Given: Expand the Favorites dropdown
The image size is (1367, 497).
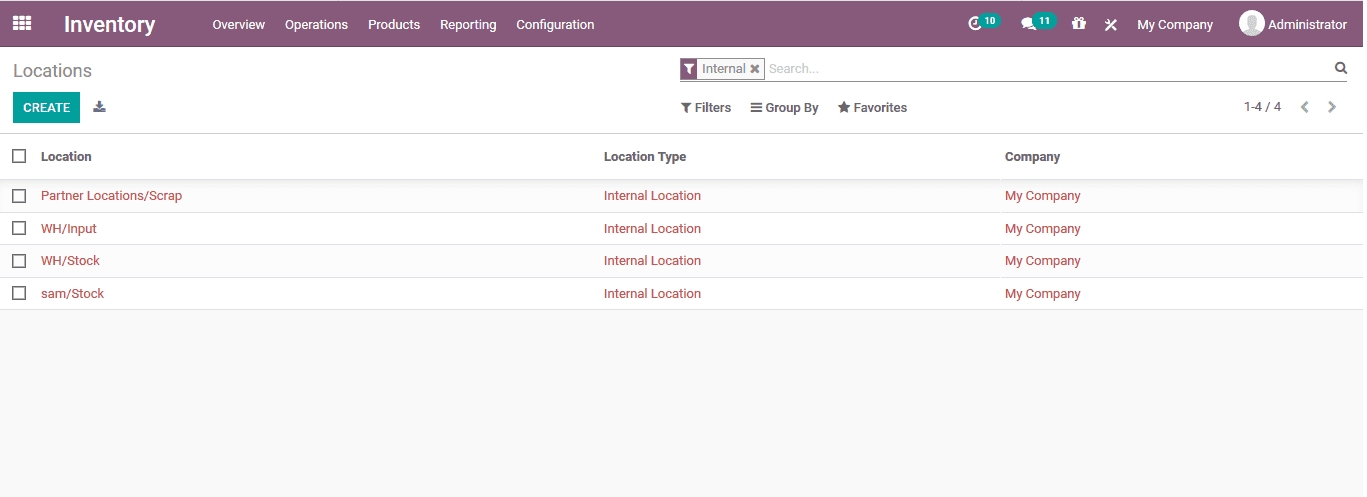Looking at the screenshot, I should (x=872, y=108).
